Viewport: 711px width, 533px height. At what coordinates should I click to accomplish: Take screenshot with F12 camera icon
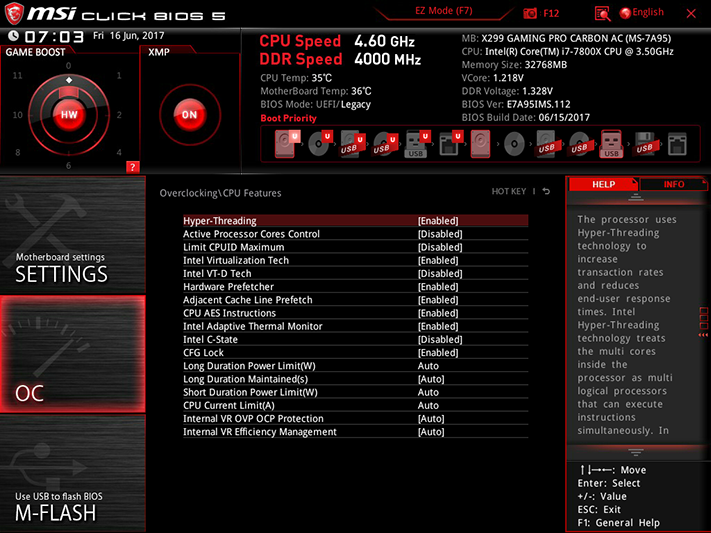[530, 13]
